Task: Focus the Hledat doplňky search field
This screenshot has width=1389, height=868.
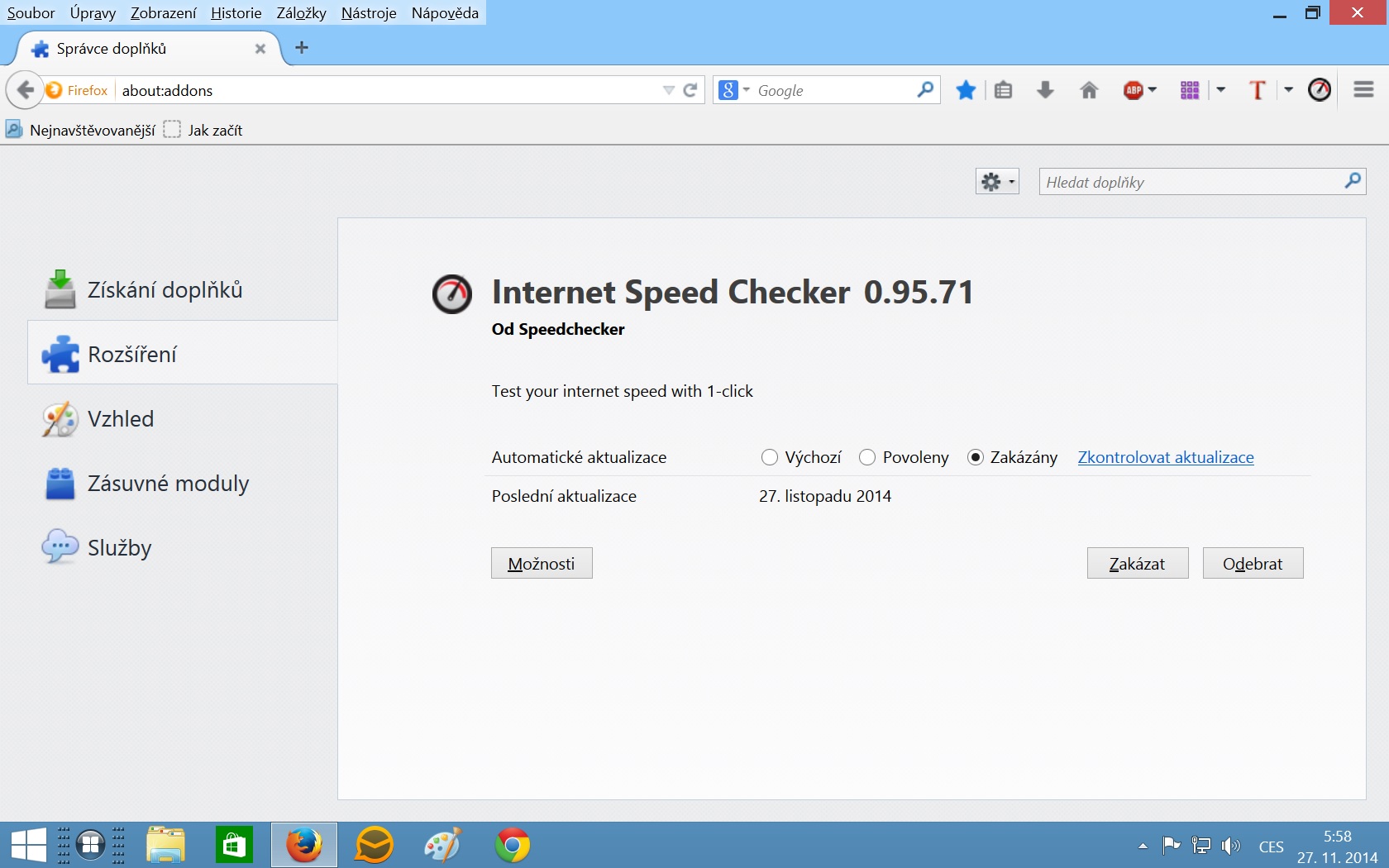Action: coord(1191,182)
